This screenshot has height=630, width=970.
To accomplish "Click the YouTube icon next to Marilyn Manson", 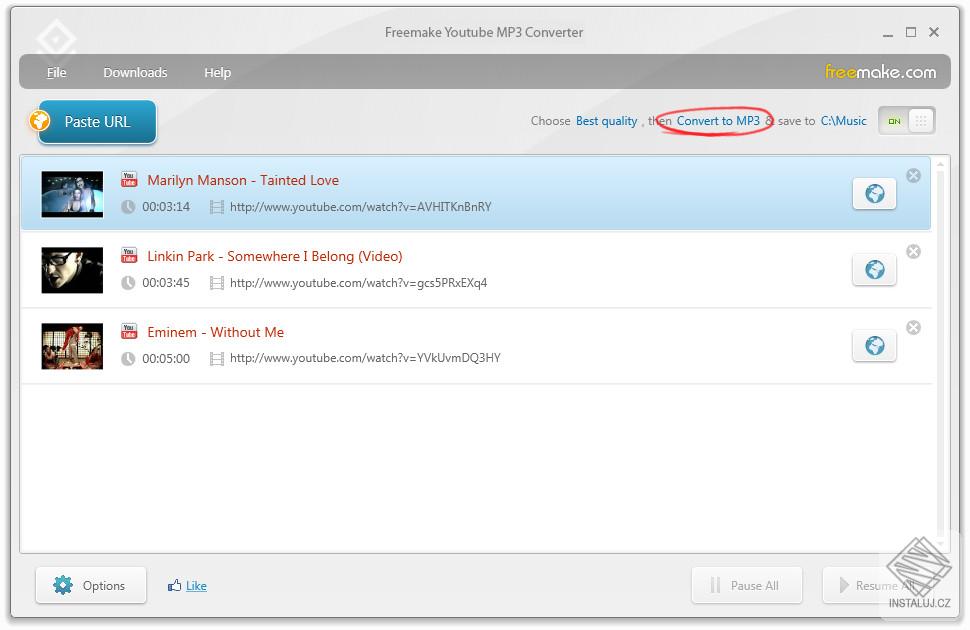I will 129,180.
